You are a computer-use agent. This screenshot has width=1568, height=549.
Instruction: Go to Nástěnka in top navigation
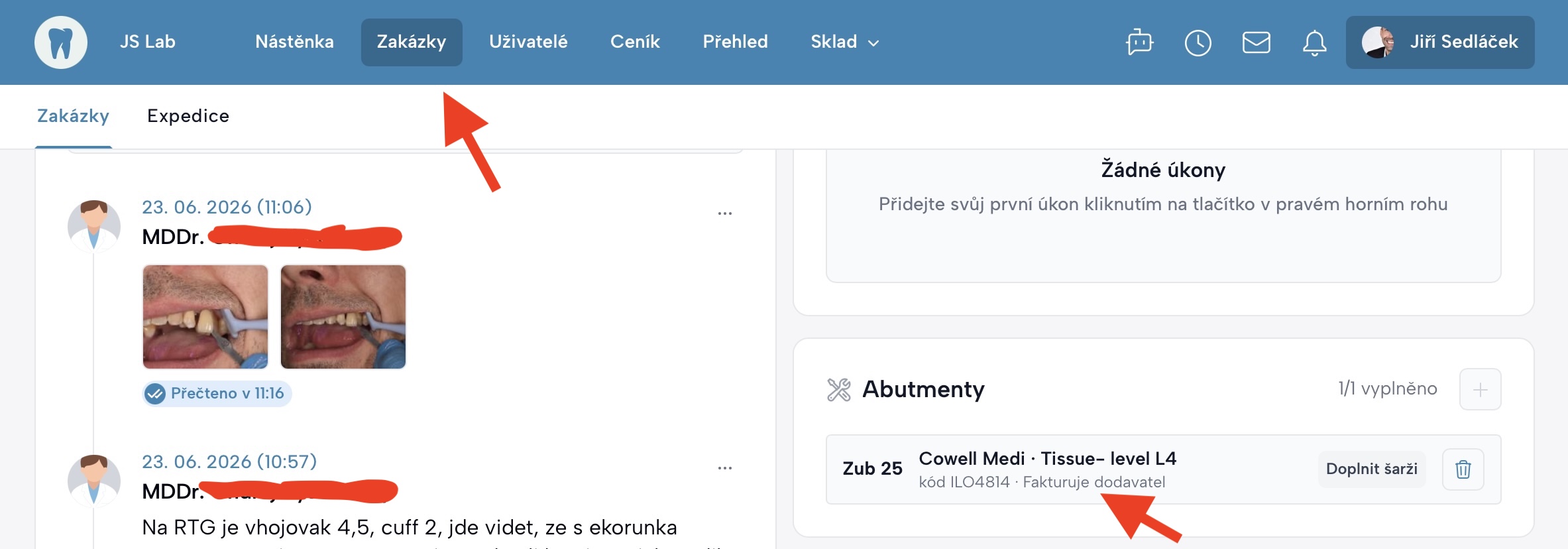294,42
